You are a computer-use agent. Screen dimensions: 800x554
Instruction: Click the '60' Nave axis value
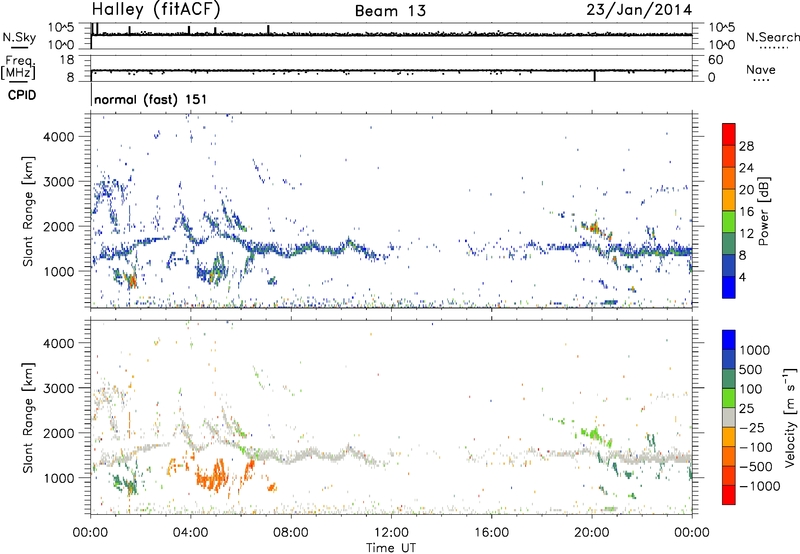click(716, 60)
